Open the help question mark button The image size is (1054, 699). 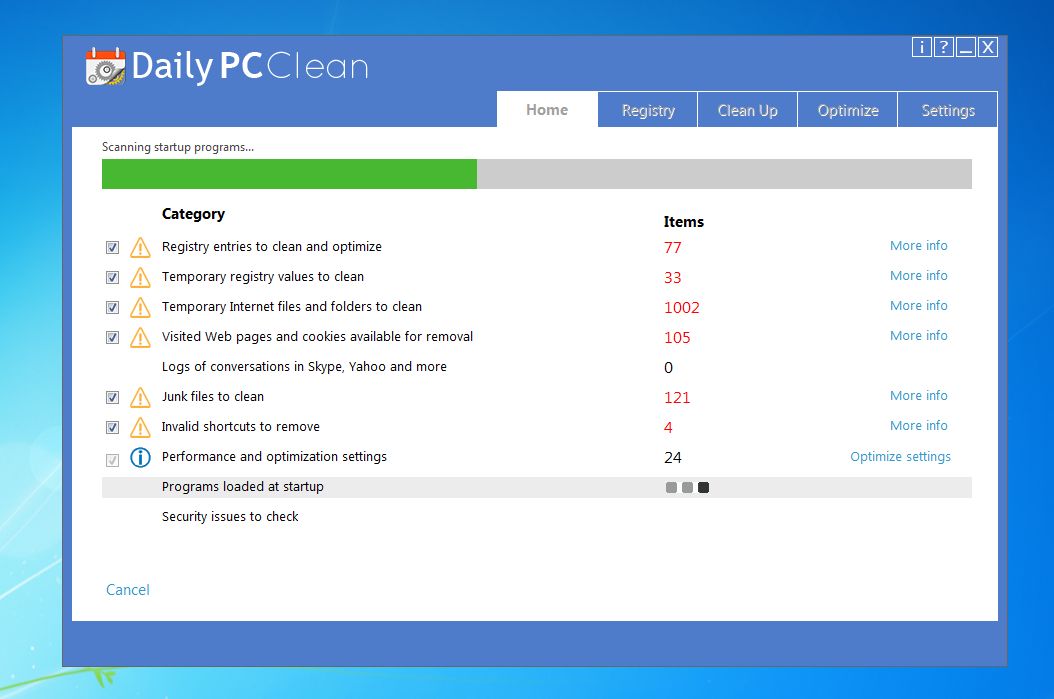coord(944,47)
